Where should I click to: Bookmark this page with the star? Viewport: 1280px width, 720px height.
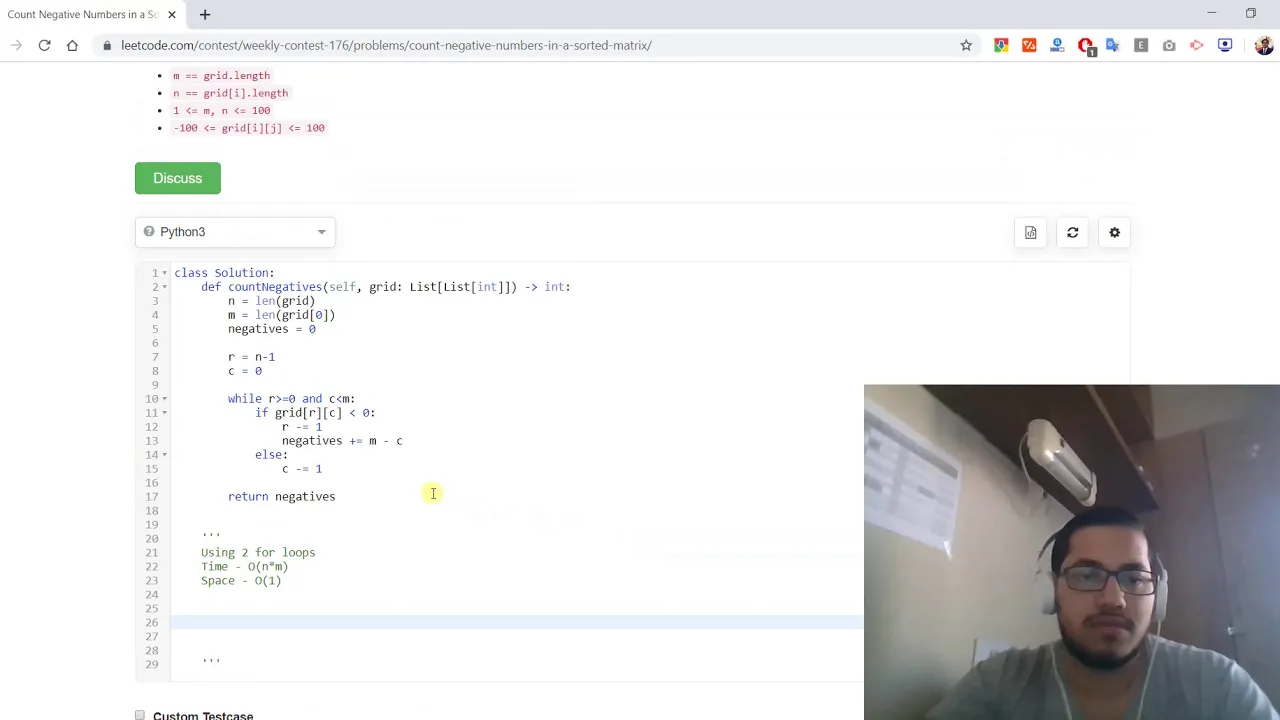(966, 45)
